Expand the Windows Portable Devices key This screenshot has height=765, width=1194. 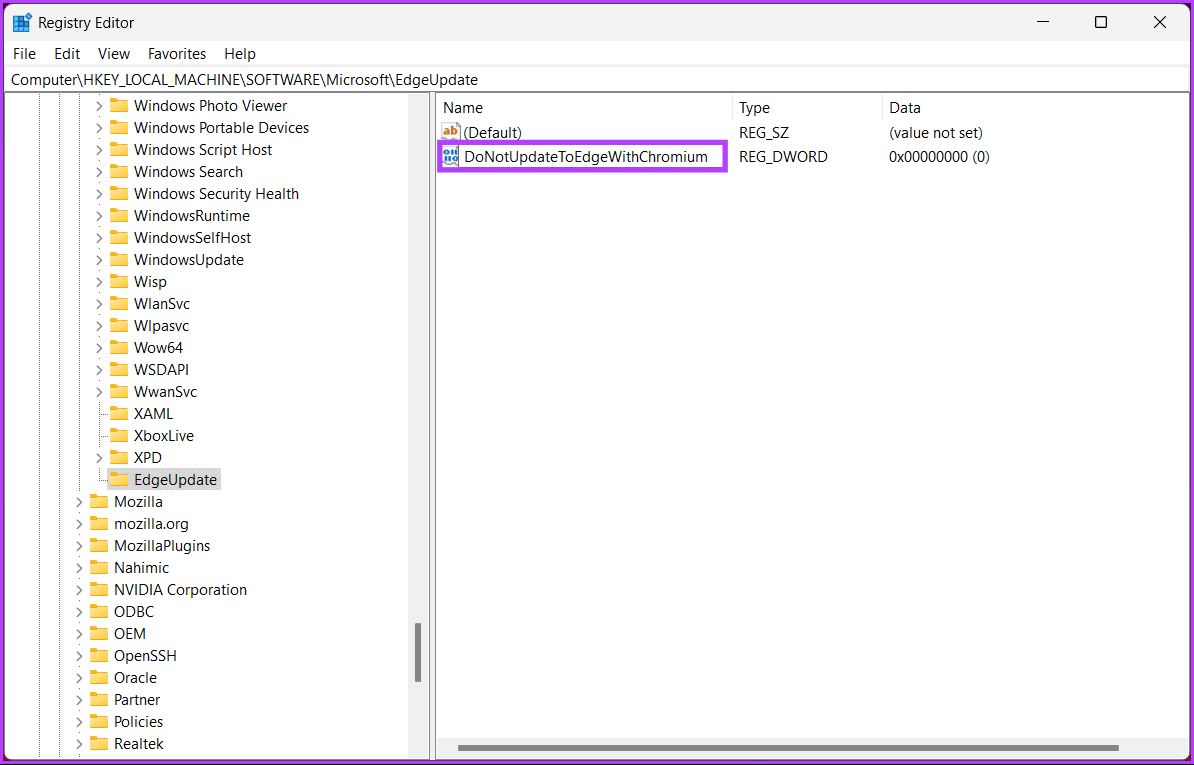pos(99,128)
